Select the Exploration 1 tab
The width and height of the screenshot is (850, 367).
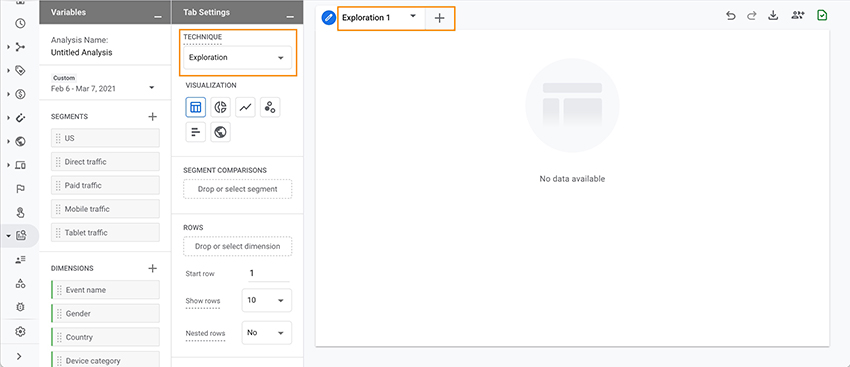pos(366,18)
